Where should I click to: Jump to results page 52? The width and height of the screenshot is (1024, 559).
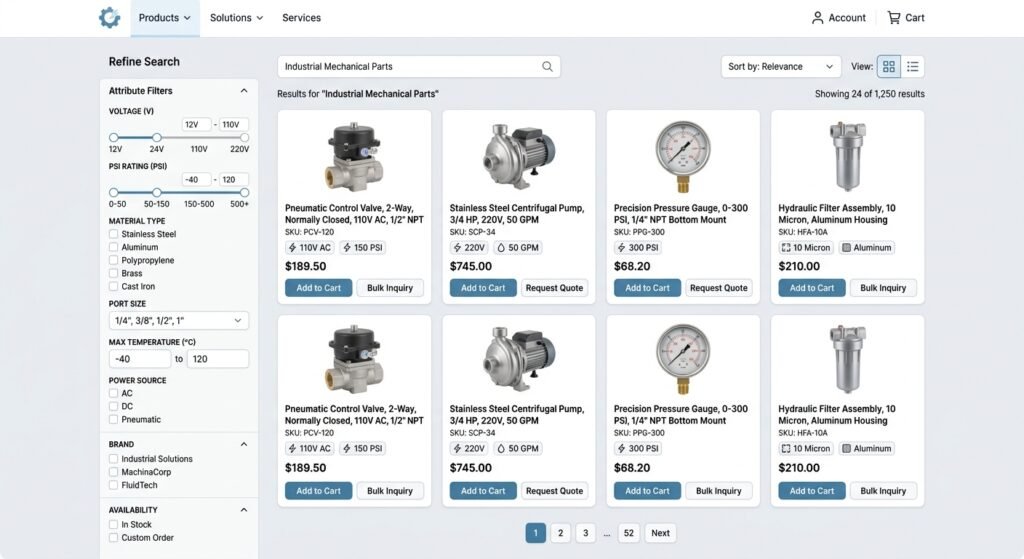tap(628, 533)
